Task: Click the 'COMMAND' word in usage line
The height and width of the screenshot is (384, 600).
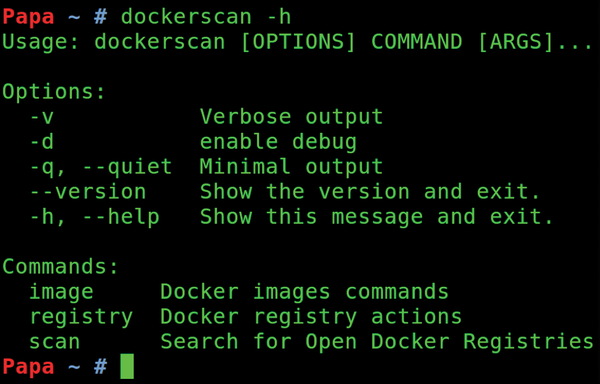Action: pyautogui.click(x=417, y=42)
